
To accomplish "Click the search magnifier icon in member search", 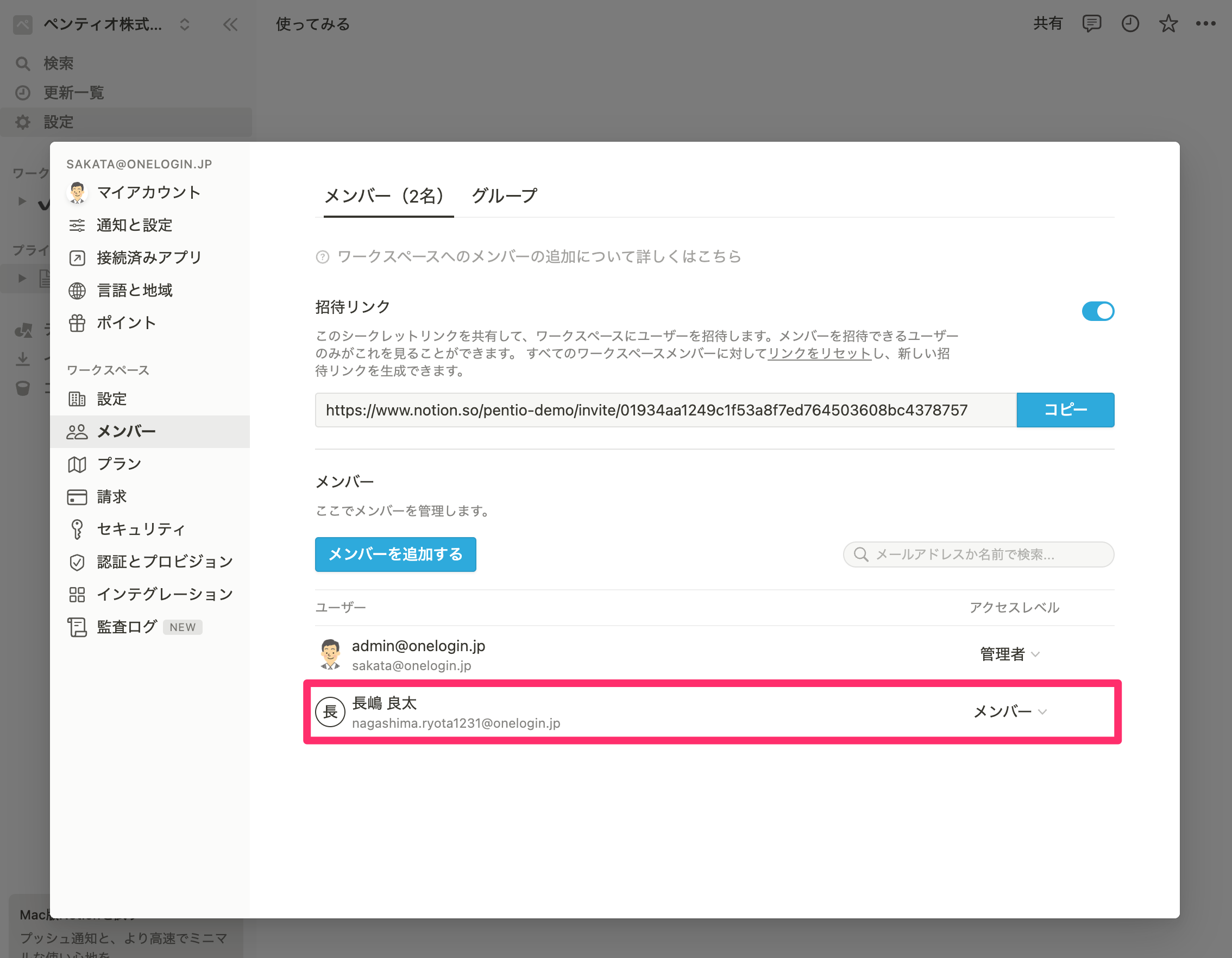I will (x=861, y=554).
